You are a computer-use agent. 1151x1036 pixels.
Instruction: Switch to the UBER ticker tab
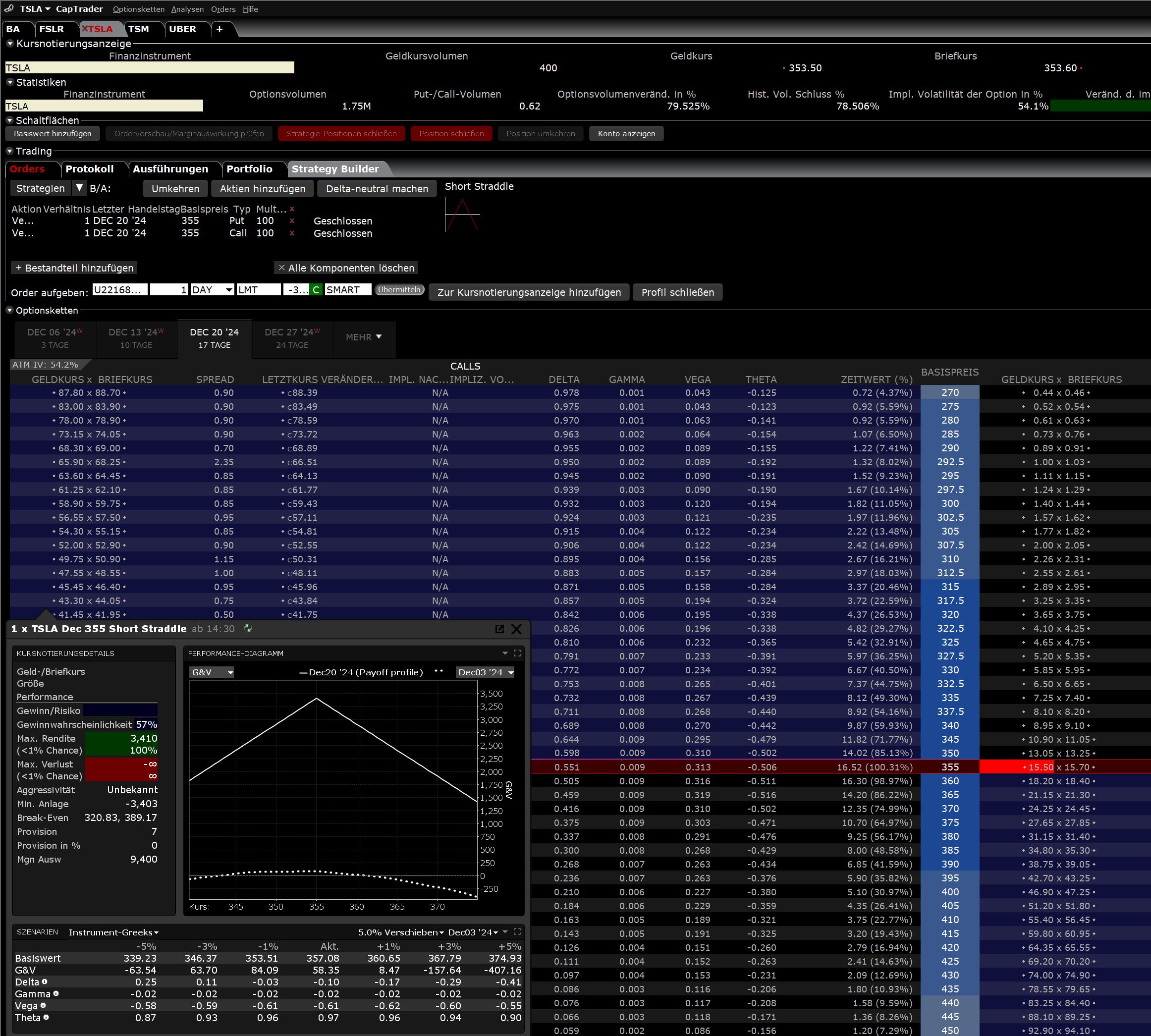pyautogui.click(x=182, y=29)
